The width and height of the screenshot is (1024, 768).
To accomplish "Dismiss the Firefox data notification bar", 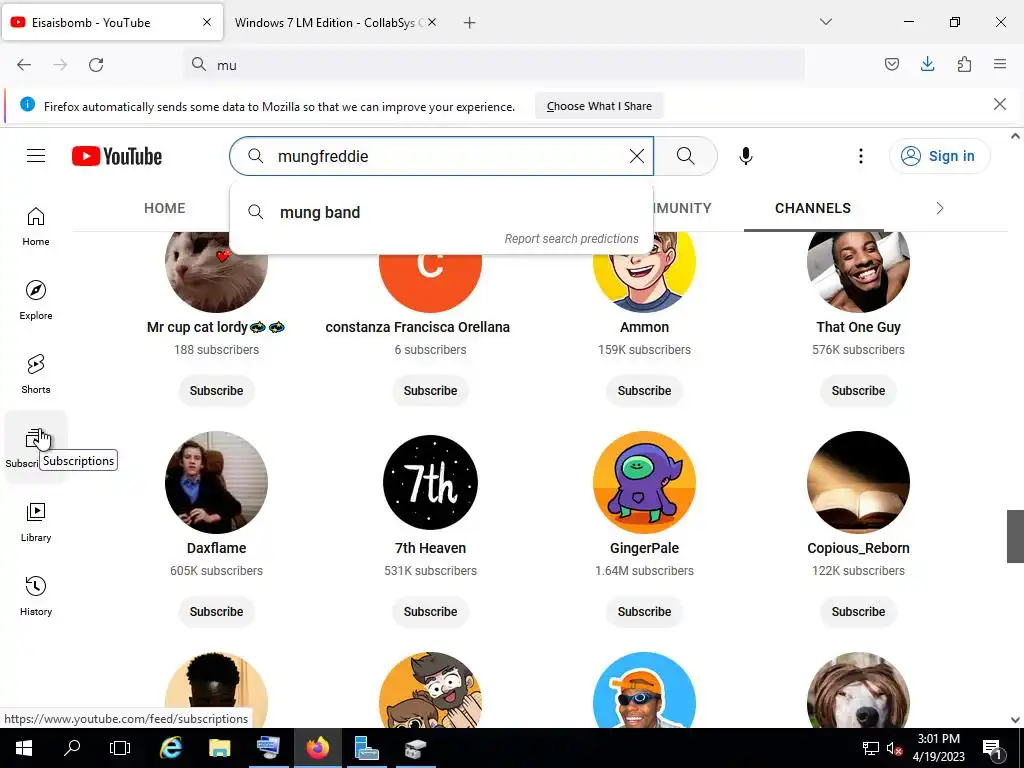I will coord(1000,104).
